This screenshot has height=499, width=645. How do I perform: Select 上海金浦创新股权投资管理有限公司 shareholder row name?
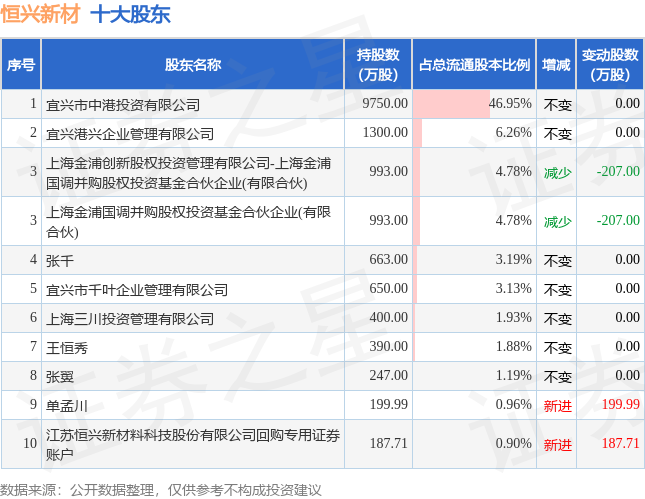point(188,173)
